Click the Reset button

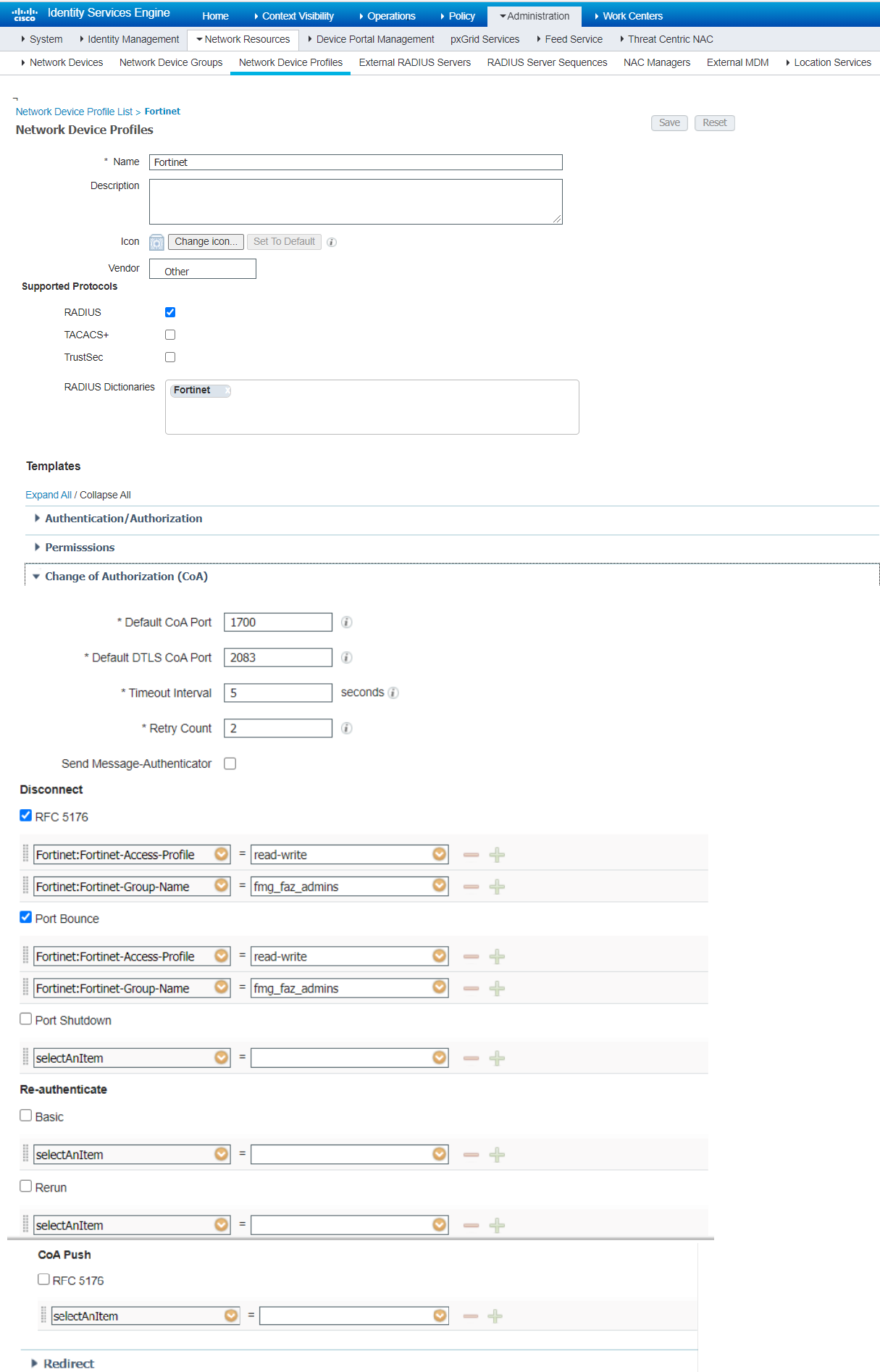click(x=715, y=123)
